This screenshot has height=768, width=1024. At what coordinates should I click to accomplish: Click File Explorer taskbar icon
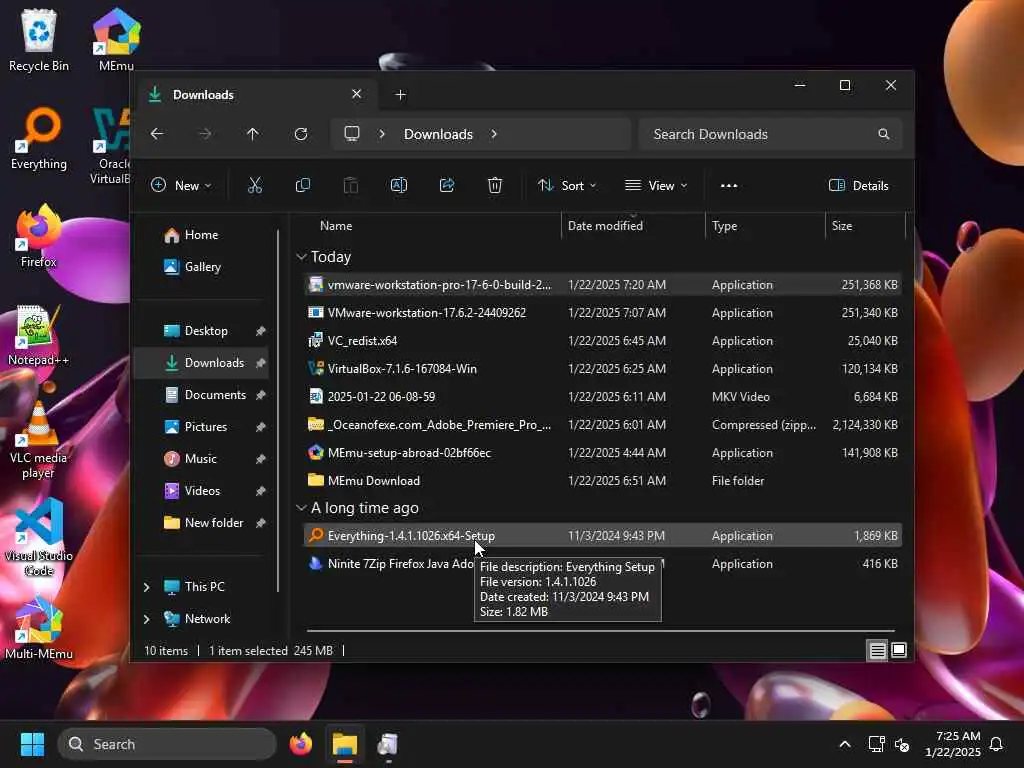(x=345, y=744)
